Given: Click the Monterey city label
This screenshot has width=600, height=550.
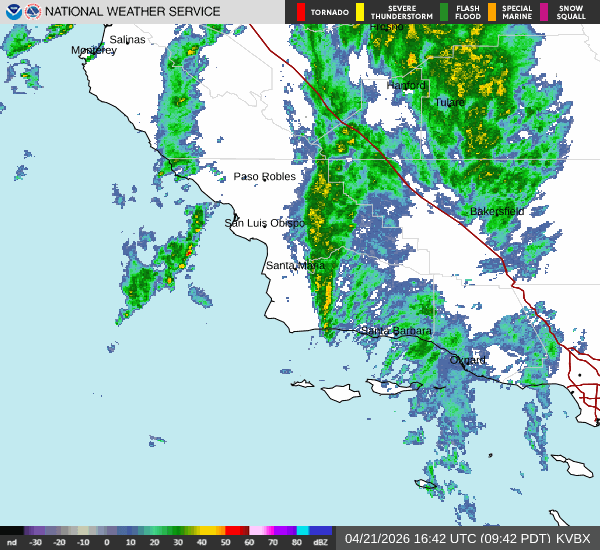Looking at the screenshot, I should 94,50.
